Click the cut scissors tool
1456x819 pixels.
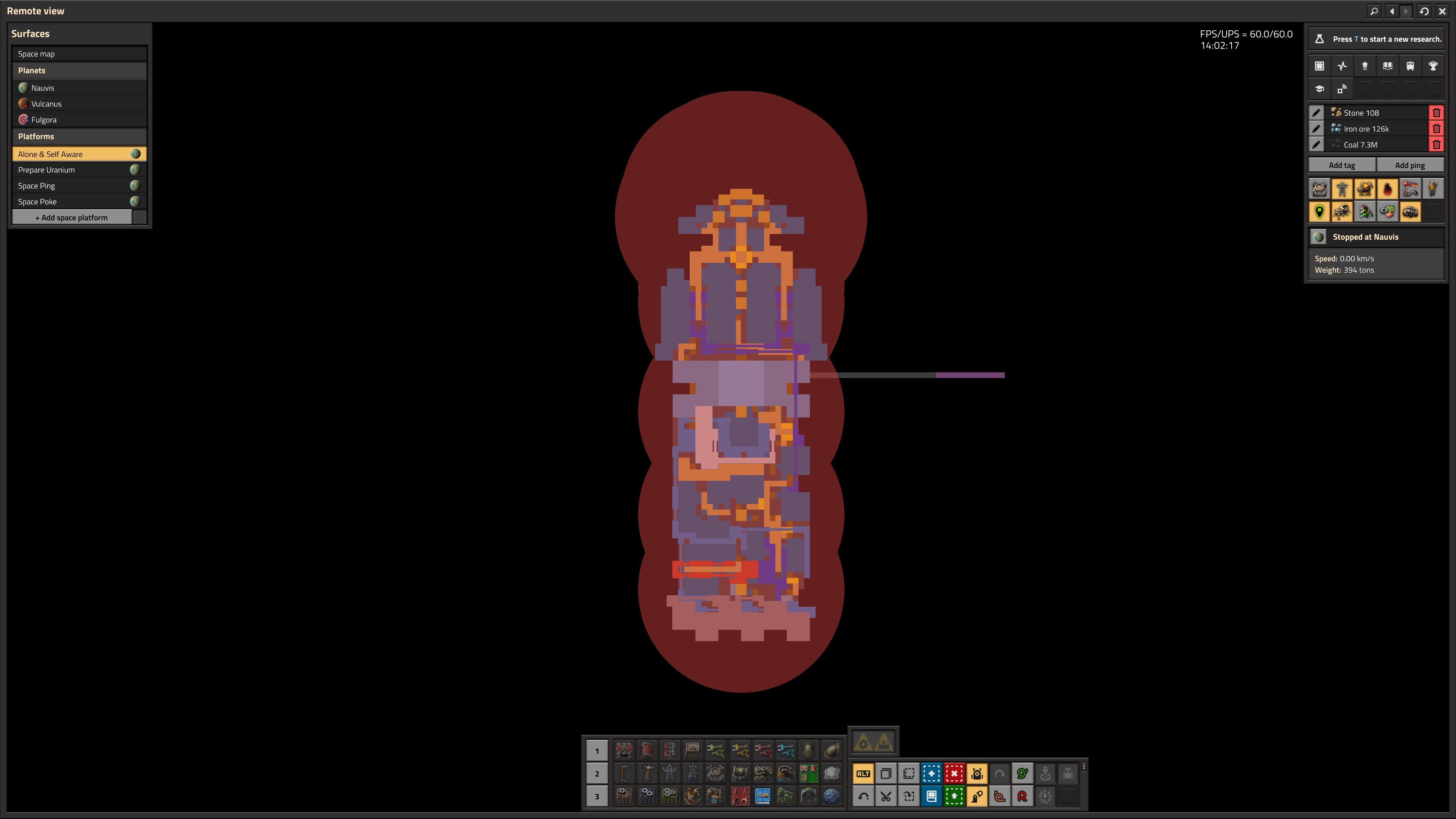(x=886, y=796)
